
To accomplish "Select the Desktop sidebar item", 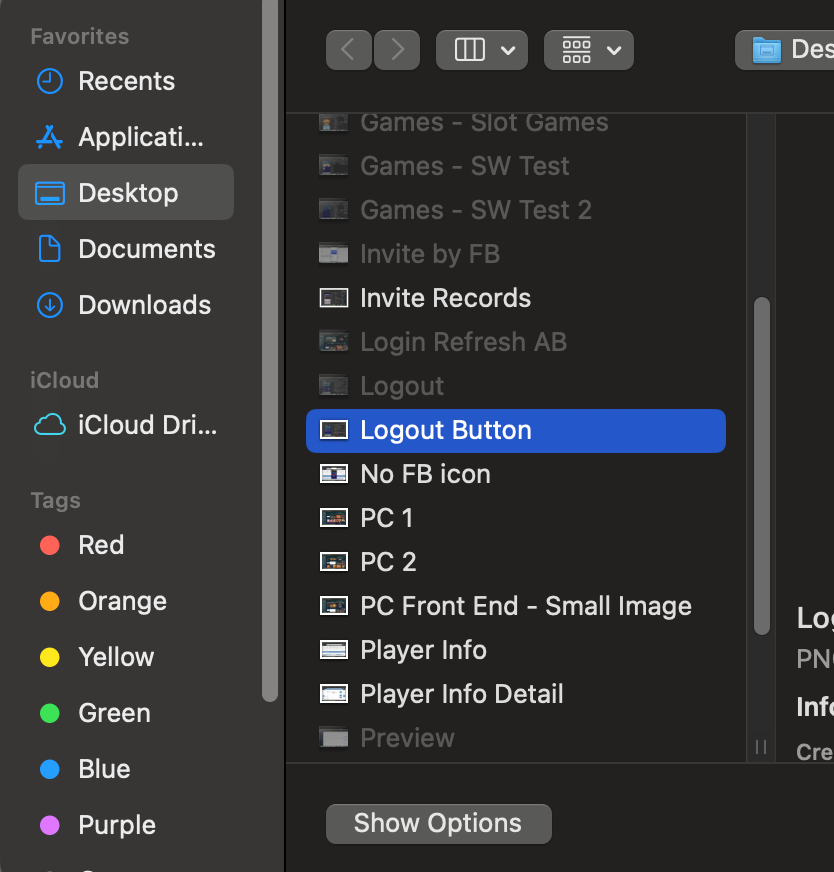I will pyautogui.click(x=127, y=193).
